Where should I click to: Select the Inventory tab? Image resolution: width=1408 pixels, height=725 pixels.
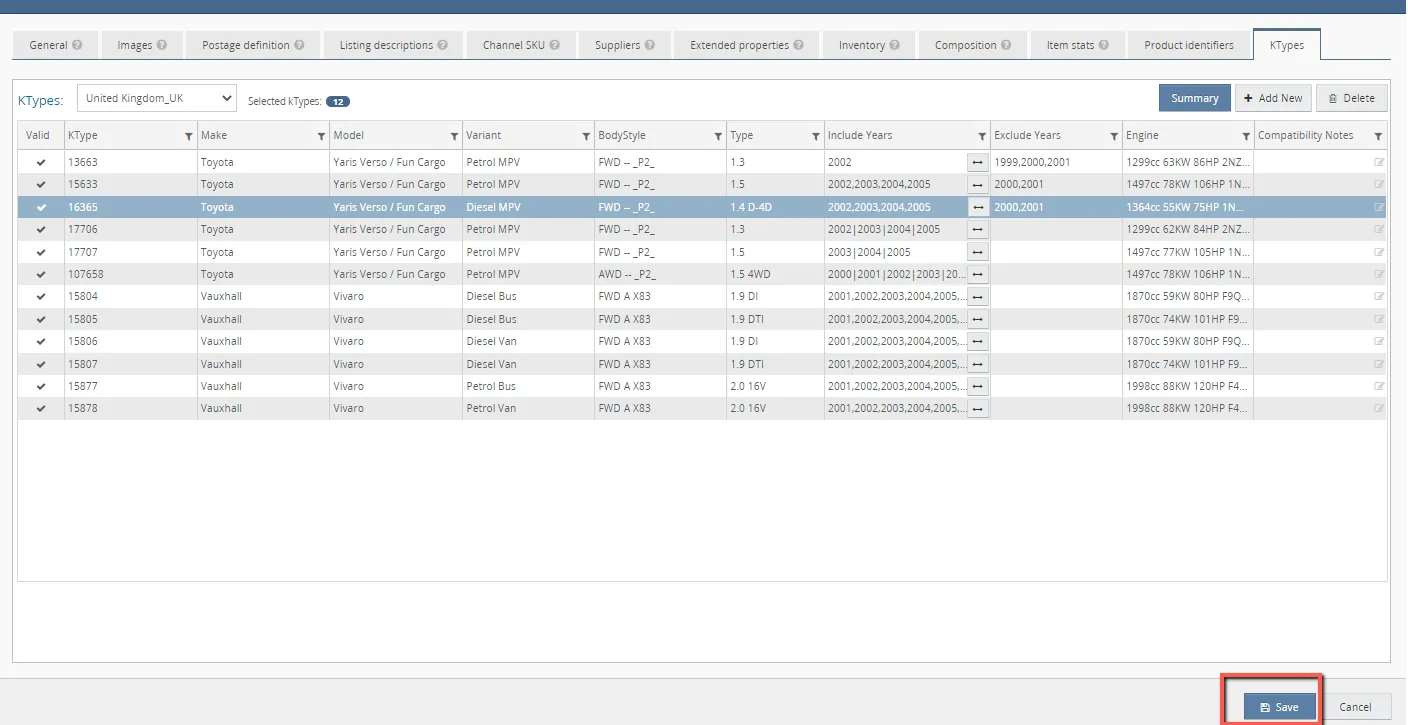869,45
